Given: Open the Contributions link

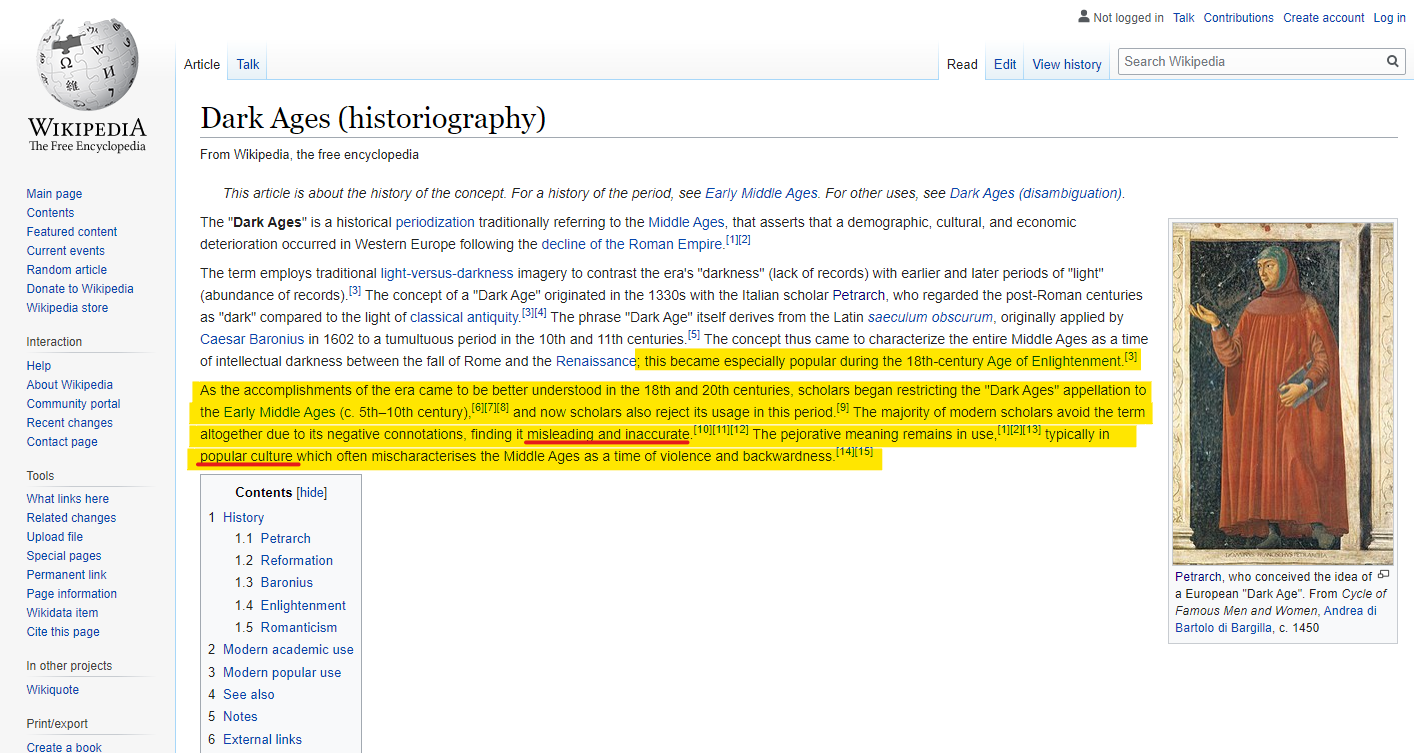Looking at the screenshot, I should (x=1239, y=18).
